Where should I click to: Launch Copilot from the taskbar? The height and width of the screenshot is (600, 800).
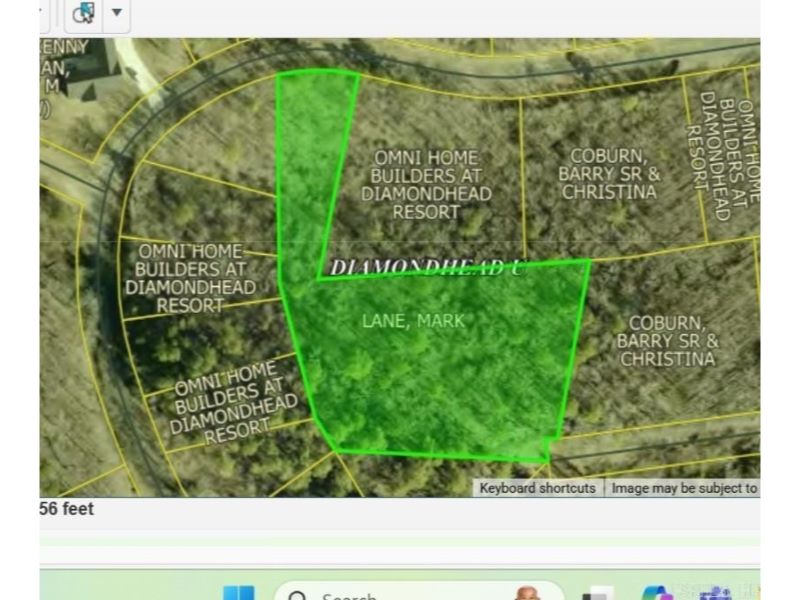pyautogui.click(x=657, y=593)
